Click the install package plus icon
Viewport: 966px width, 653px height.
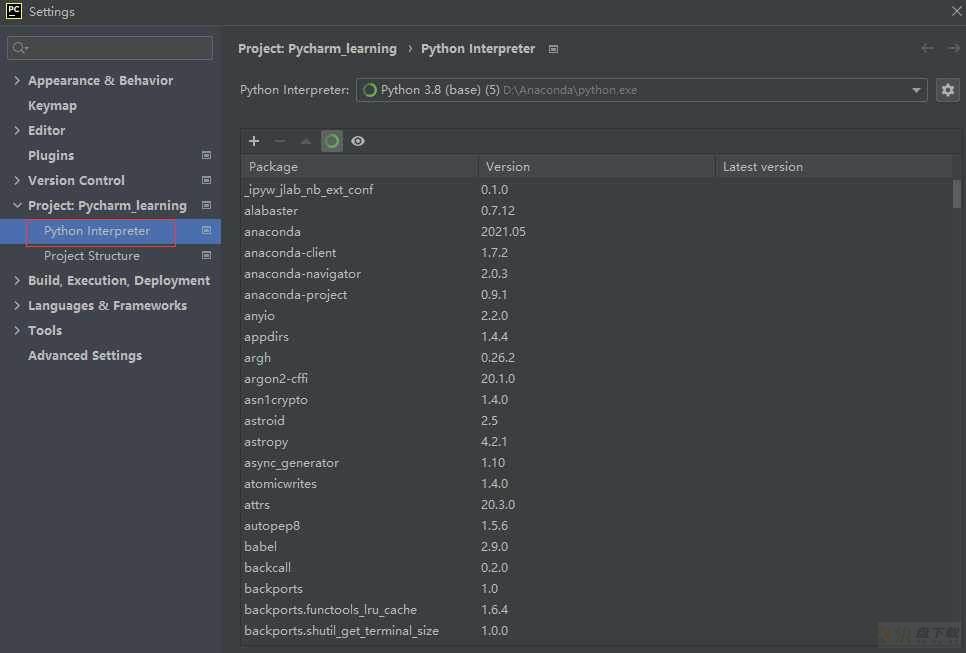(254, 141)
